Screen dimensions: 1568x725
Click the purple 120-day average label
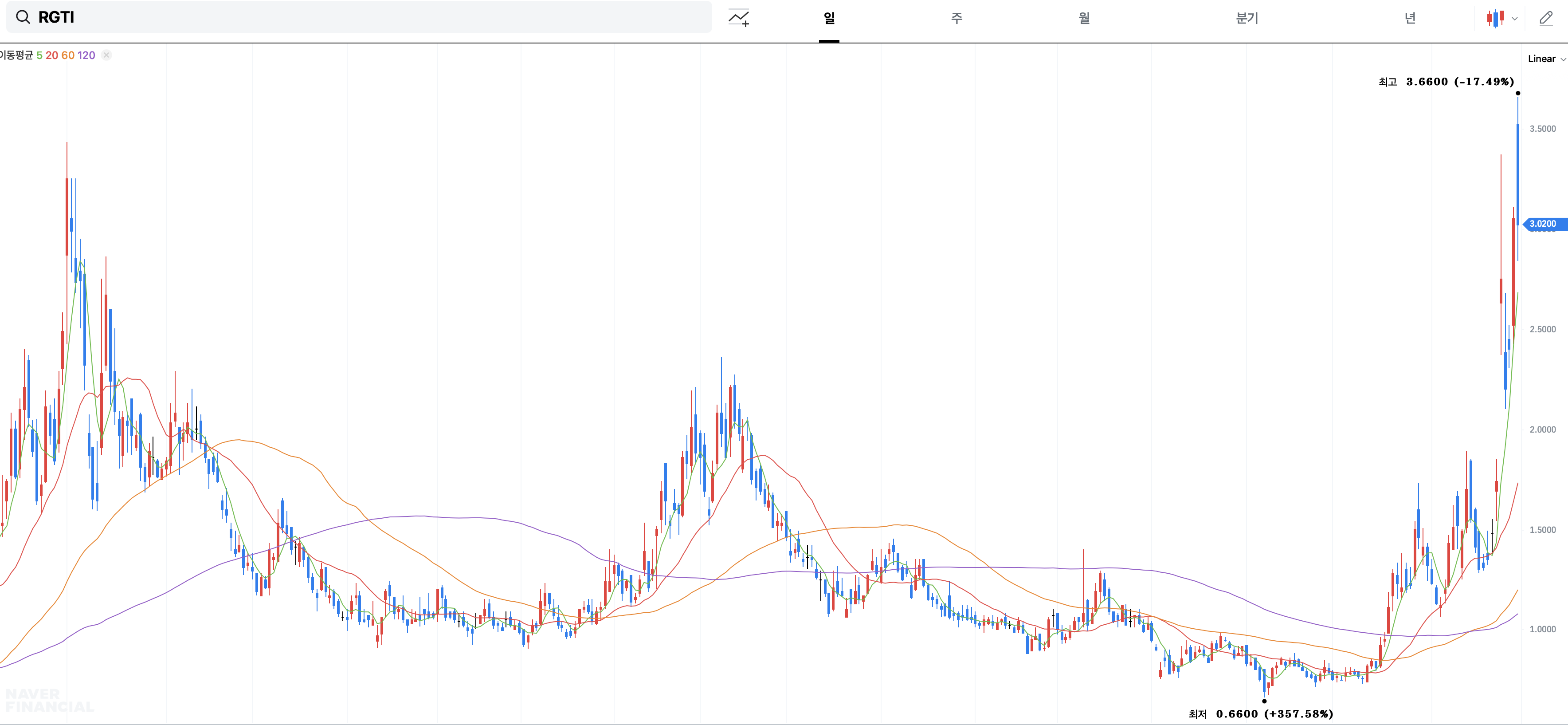(x=86, y=55)
